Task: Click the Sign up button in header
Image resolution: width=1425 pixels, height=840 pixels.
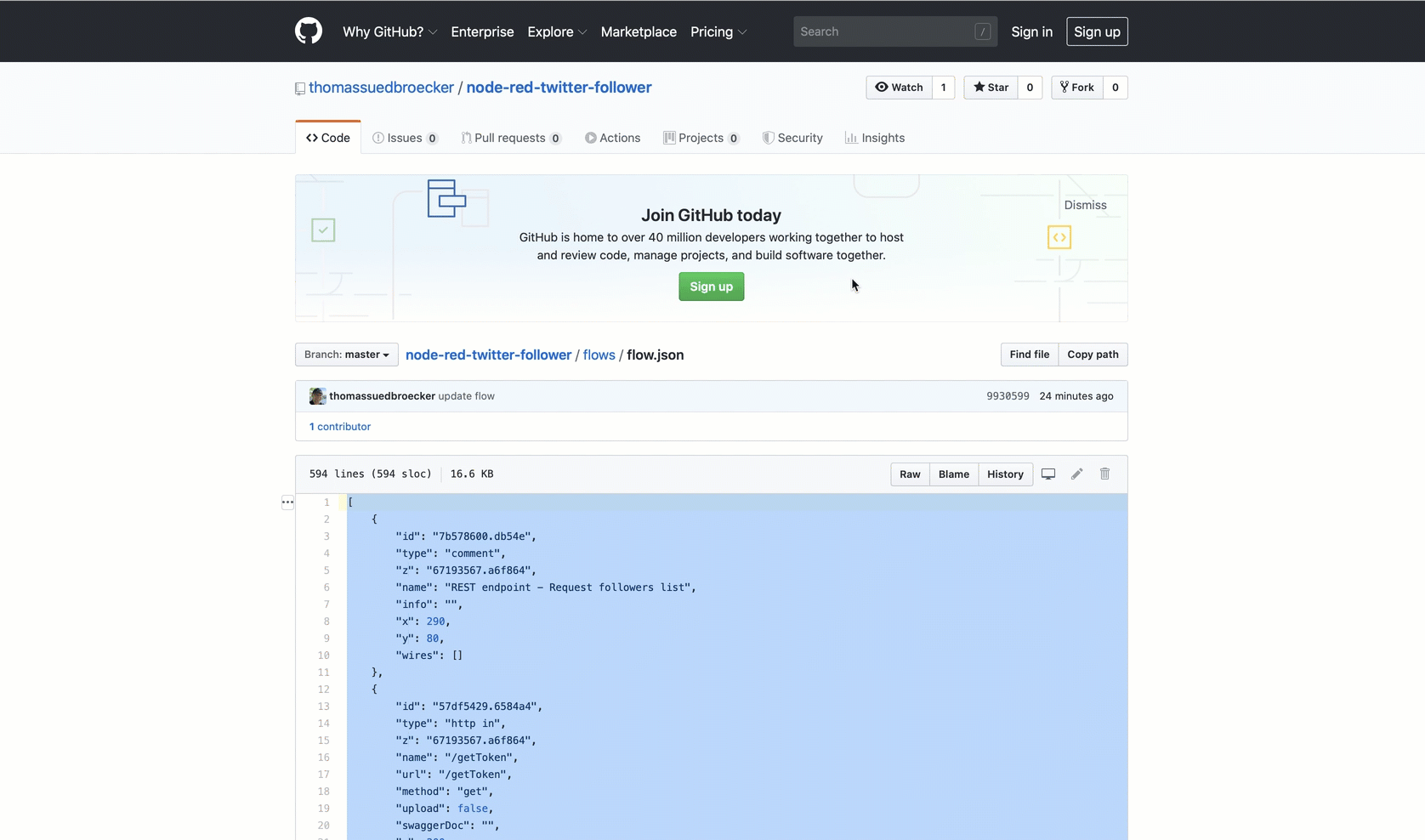Action: pos(1097,31)
